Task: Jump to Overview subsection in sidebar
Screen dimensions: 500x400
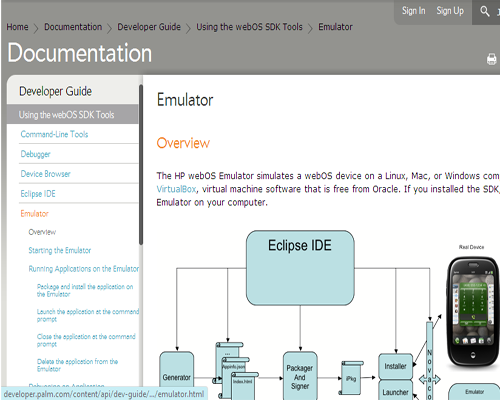Action: tap(42, 232)
